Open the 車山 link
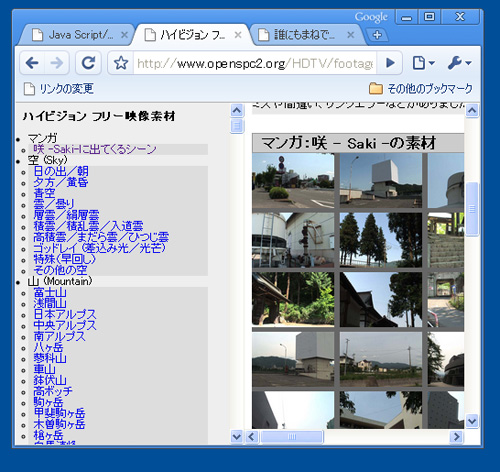The width and height of the screenshot is (500, 472). click(x=44, y=370)
